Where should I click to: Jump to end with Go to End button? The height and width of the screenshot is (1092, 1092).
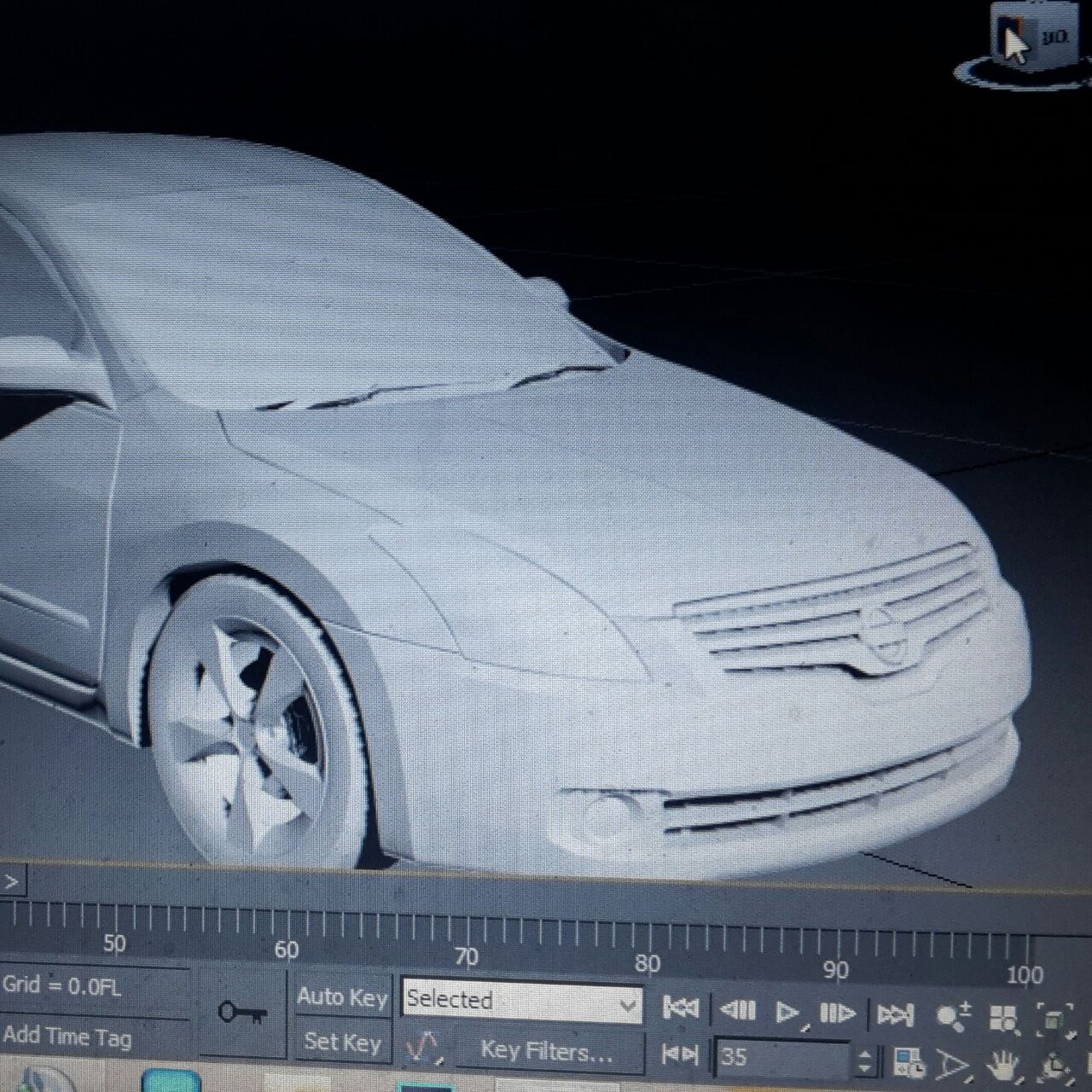coord(894,1015)
